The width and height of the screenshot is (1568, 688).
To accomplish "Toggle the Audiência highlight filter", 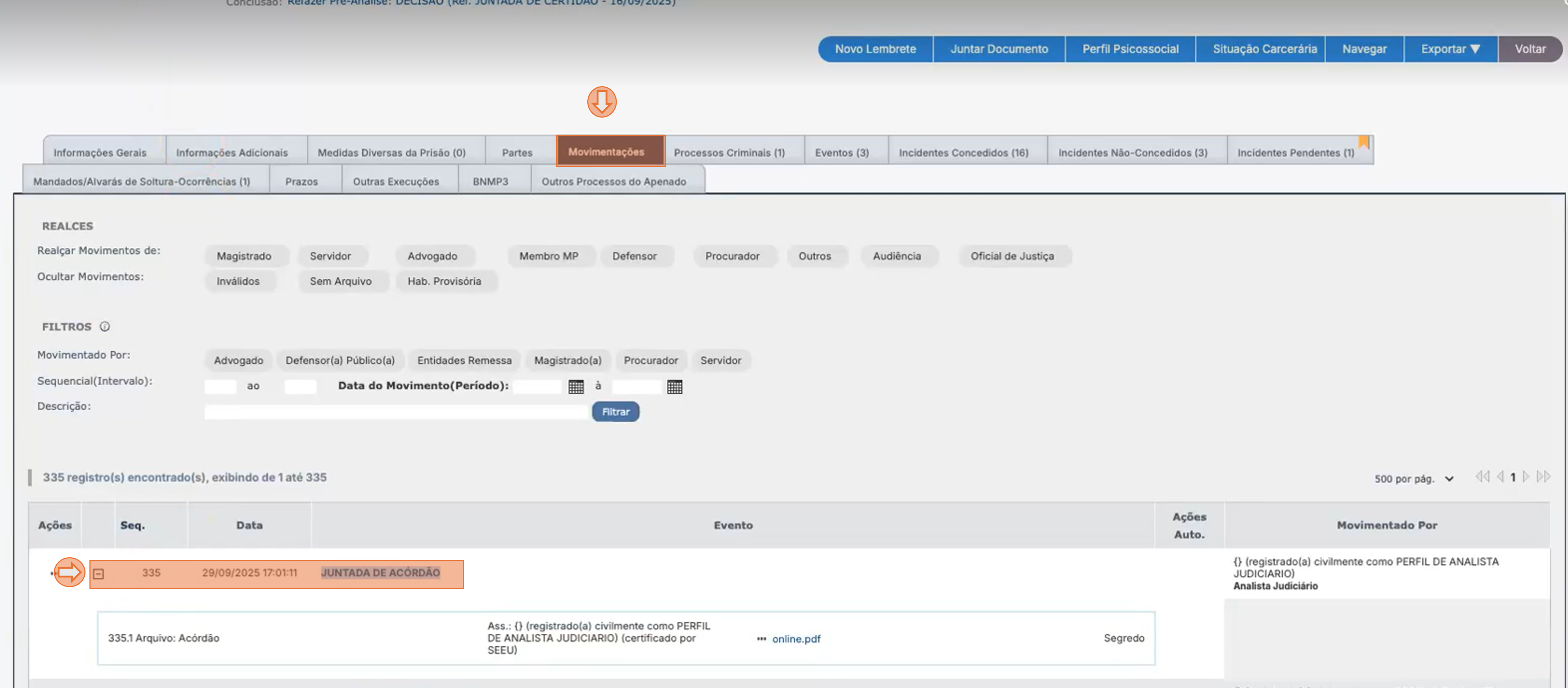I will (x=899, y=255).
